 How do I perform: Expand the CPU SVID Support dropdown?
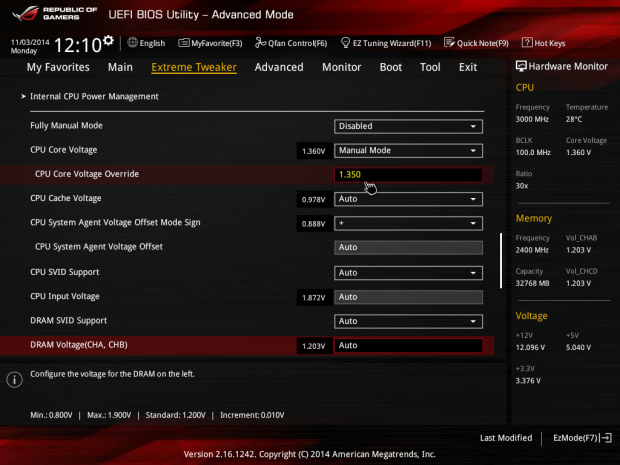407,272
